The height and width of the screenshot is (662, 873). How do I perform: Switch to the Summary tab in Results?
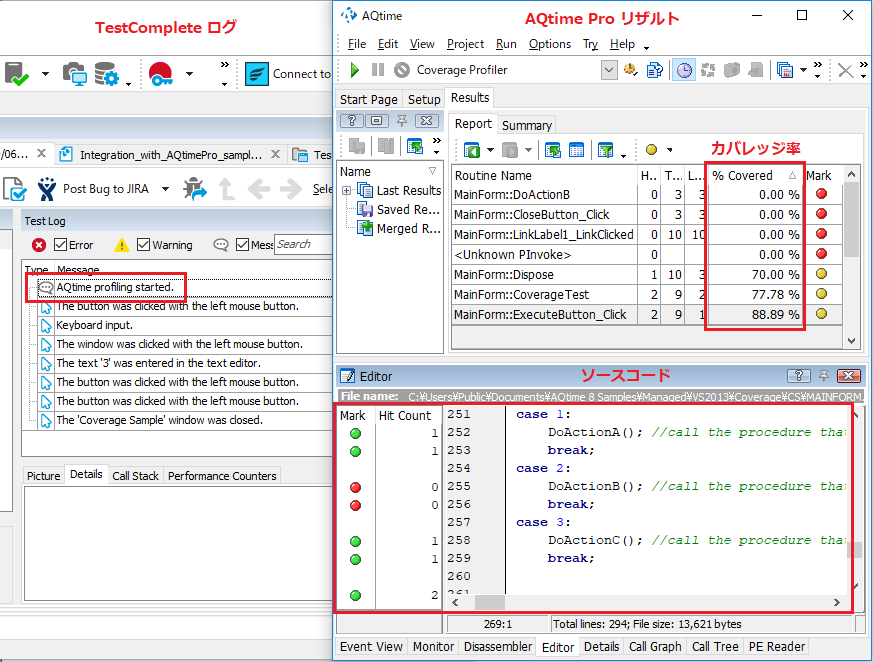527,126
